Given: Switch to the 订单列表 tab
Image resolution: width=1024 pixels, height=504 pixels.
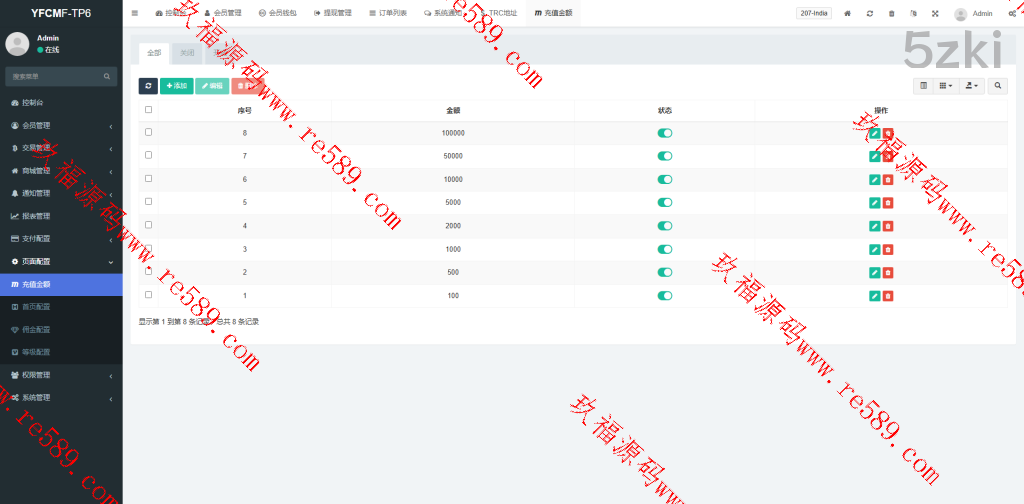Looking at the screenshot, I should pos(388,14).
